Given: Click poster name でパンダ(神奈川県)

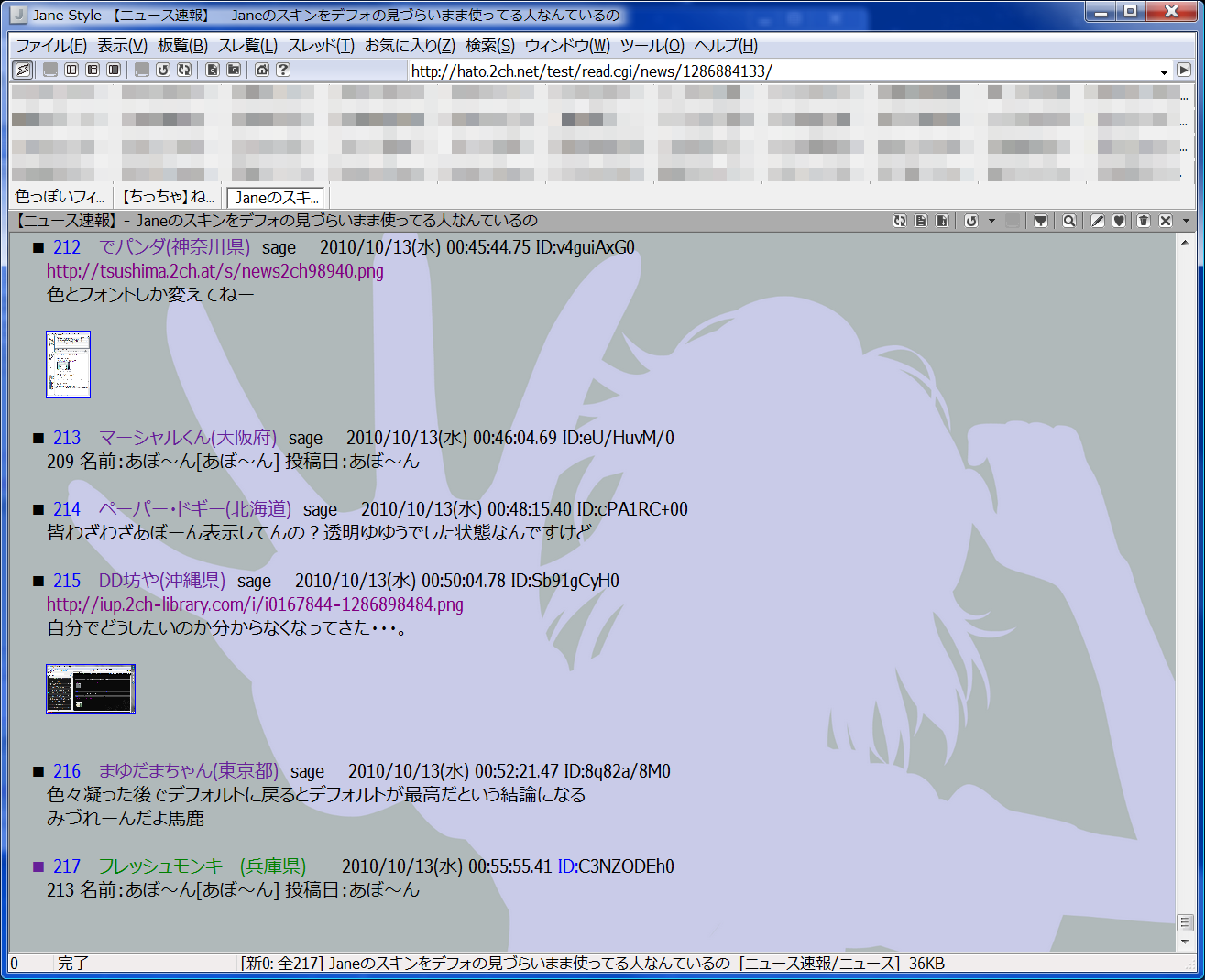Looking at the screenshot, I should 174,247.
